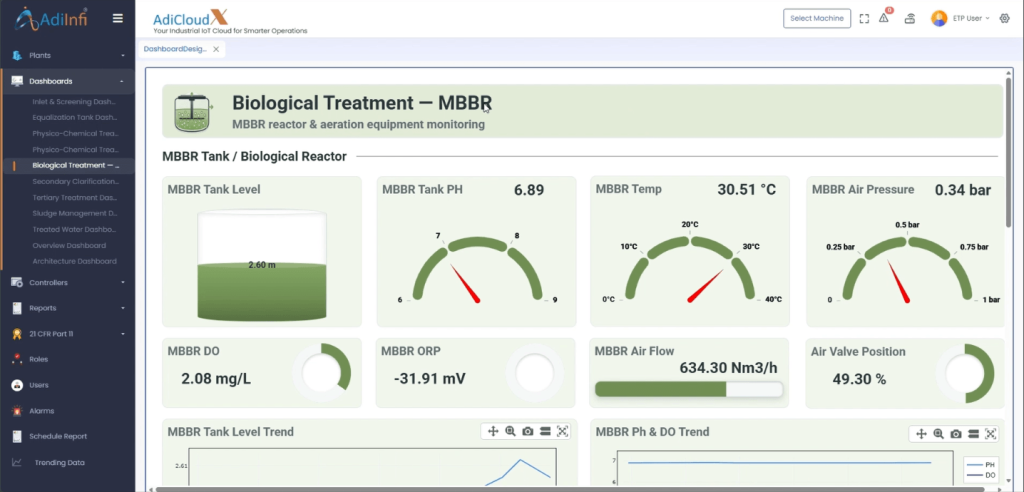This screenshot has height=492, width=1024.
Task: Enter fullscreen mode from the header icon
Action: pos(864,18)
